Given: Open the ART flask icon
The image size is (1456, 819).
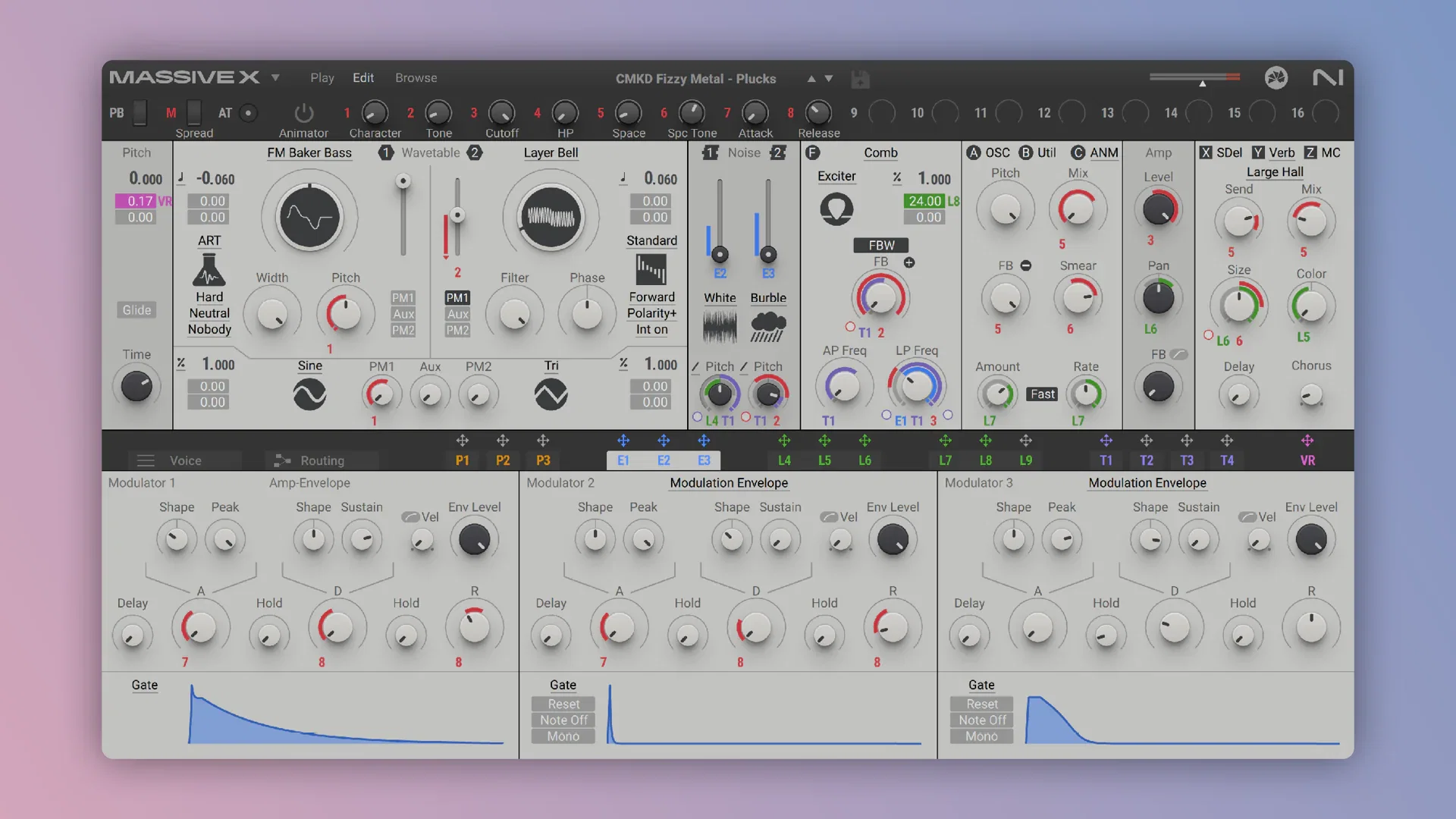Looking at the screenshot, I should (209, 270).
